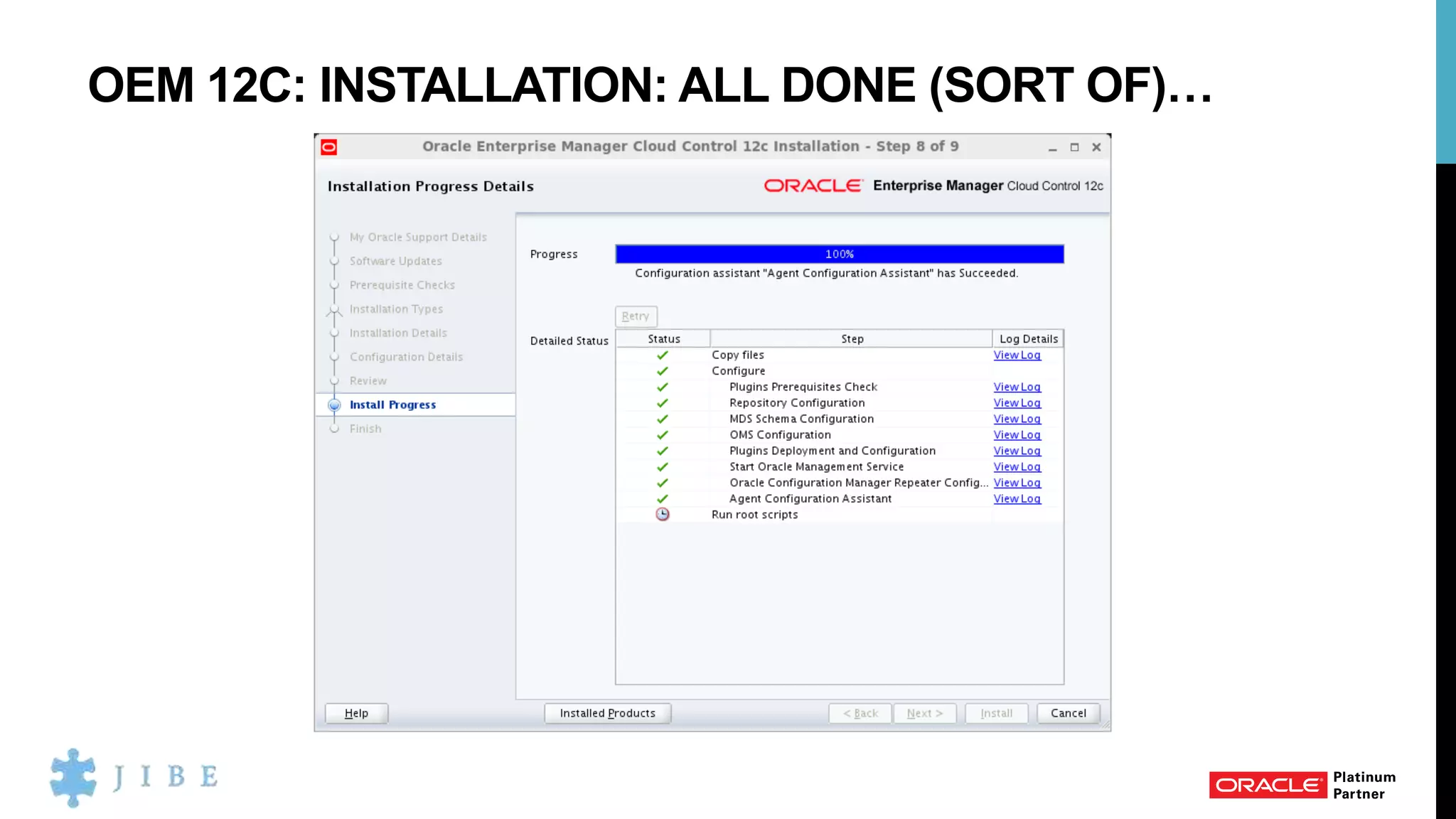1456x819 pixels.
Task: Click checkmark for Plugins Deployment and Configuration
Action: pyautogui.click(x=663, y=451)
